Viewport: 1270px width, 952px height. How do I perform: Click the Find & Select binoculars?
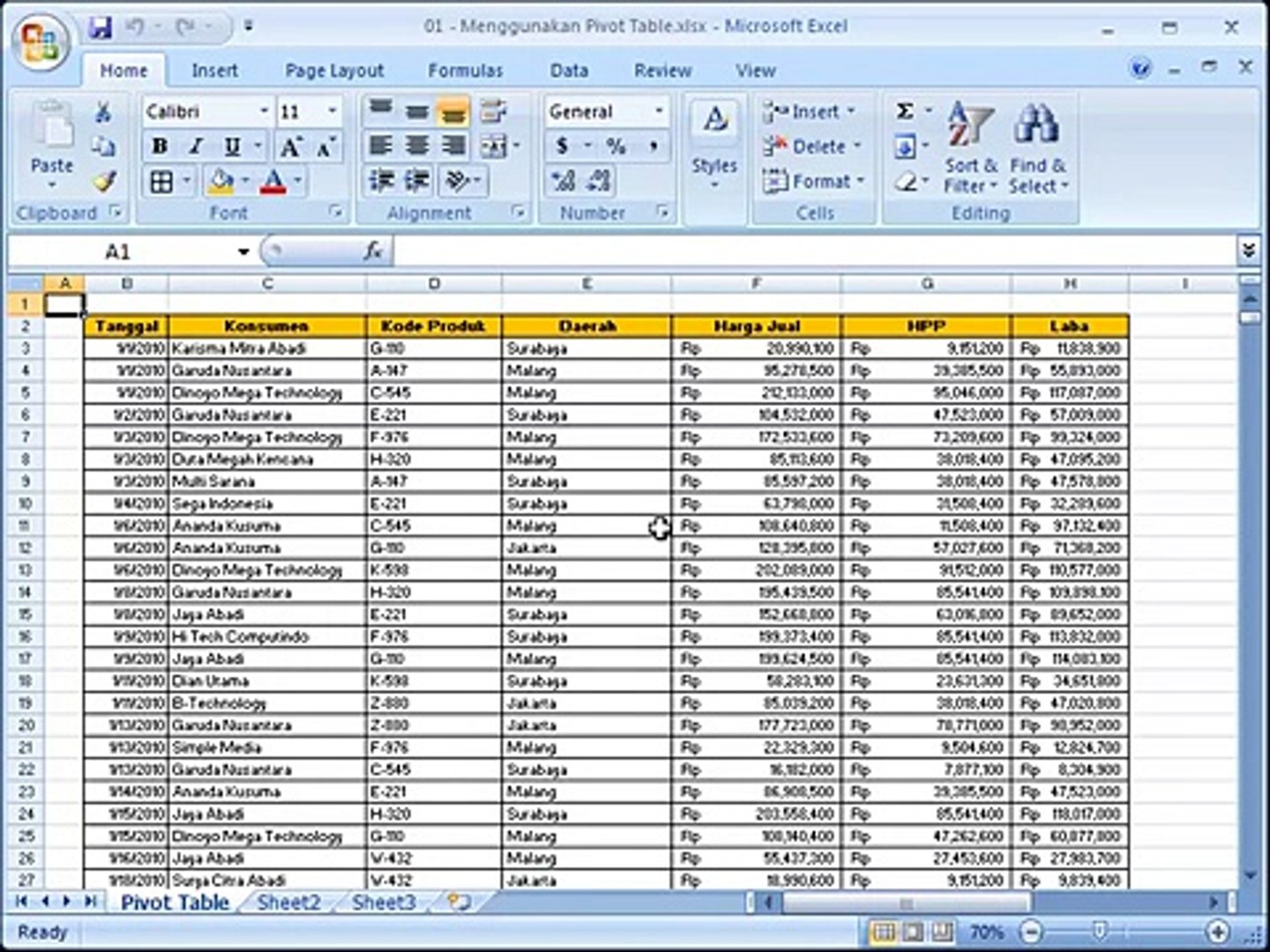pyautogui.click(x=1037, y=148)
